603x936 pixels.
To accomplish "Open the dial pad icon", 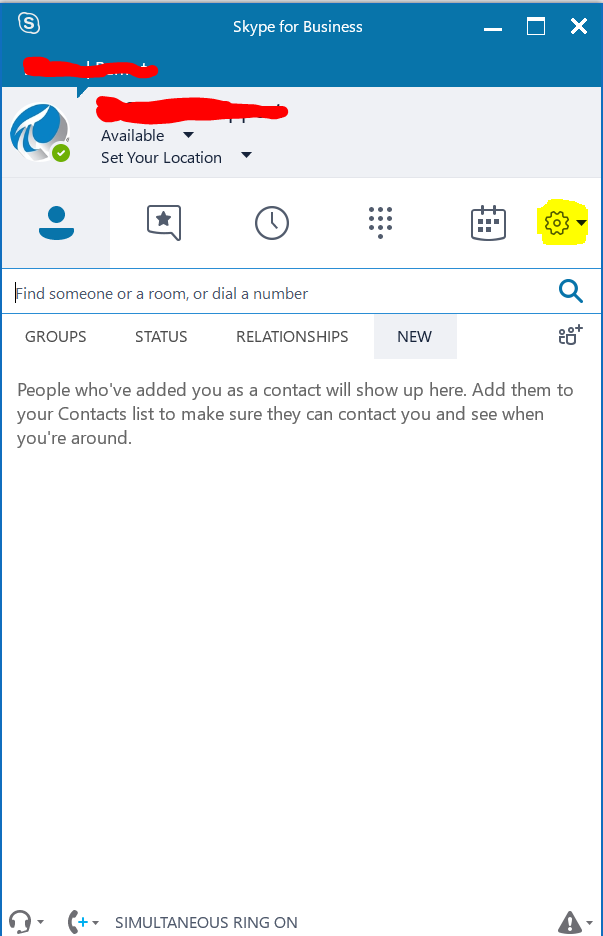I will pos(380,222).
